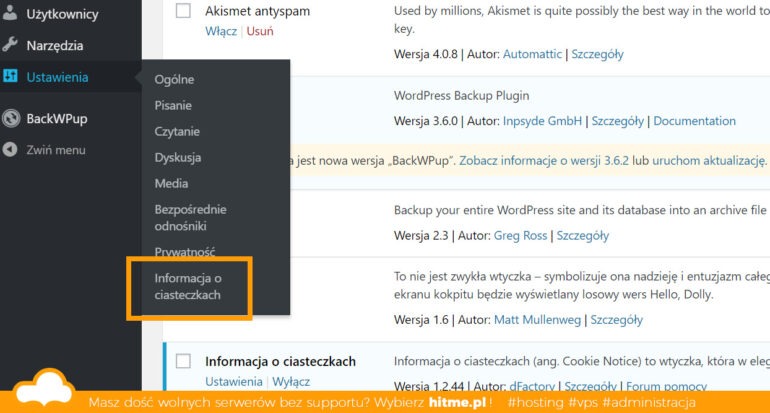Click the Akismet antyspam plugin title
Image resolution: width=770 pixels, height=413 pixels.
click(257, 11)
